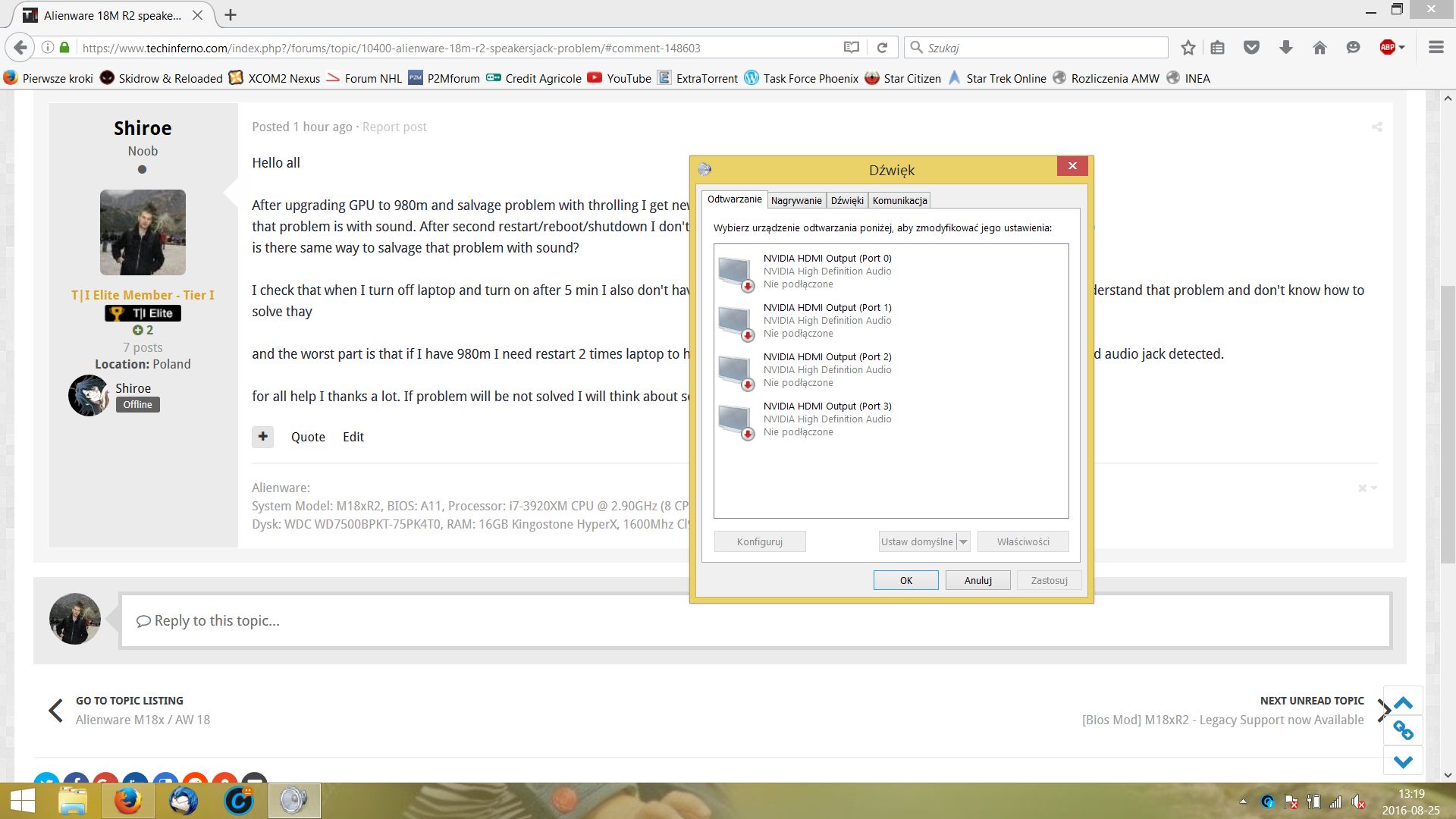Open Reader View icon in address bar
The image size is (1456, 819).
click(852, 48)
